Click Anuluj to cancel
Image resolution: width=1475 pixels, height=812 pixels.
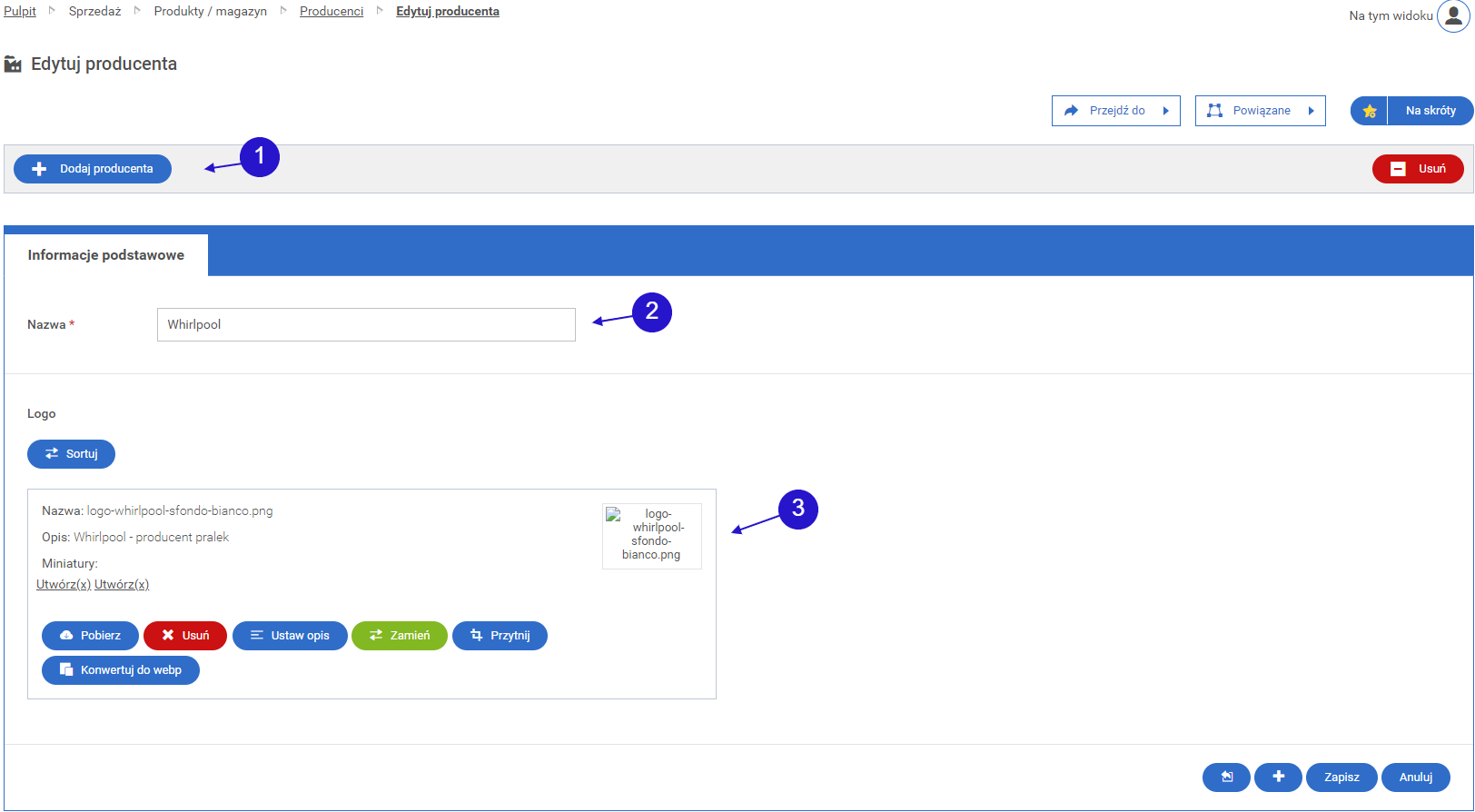point(1416,777)
